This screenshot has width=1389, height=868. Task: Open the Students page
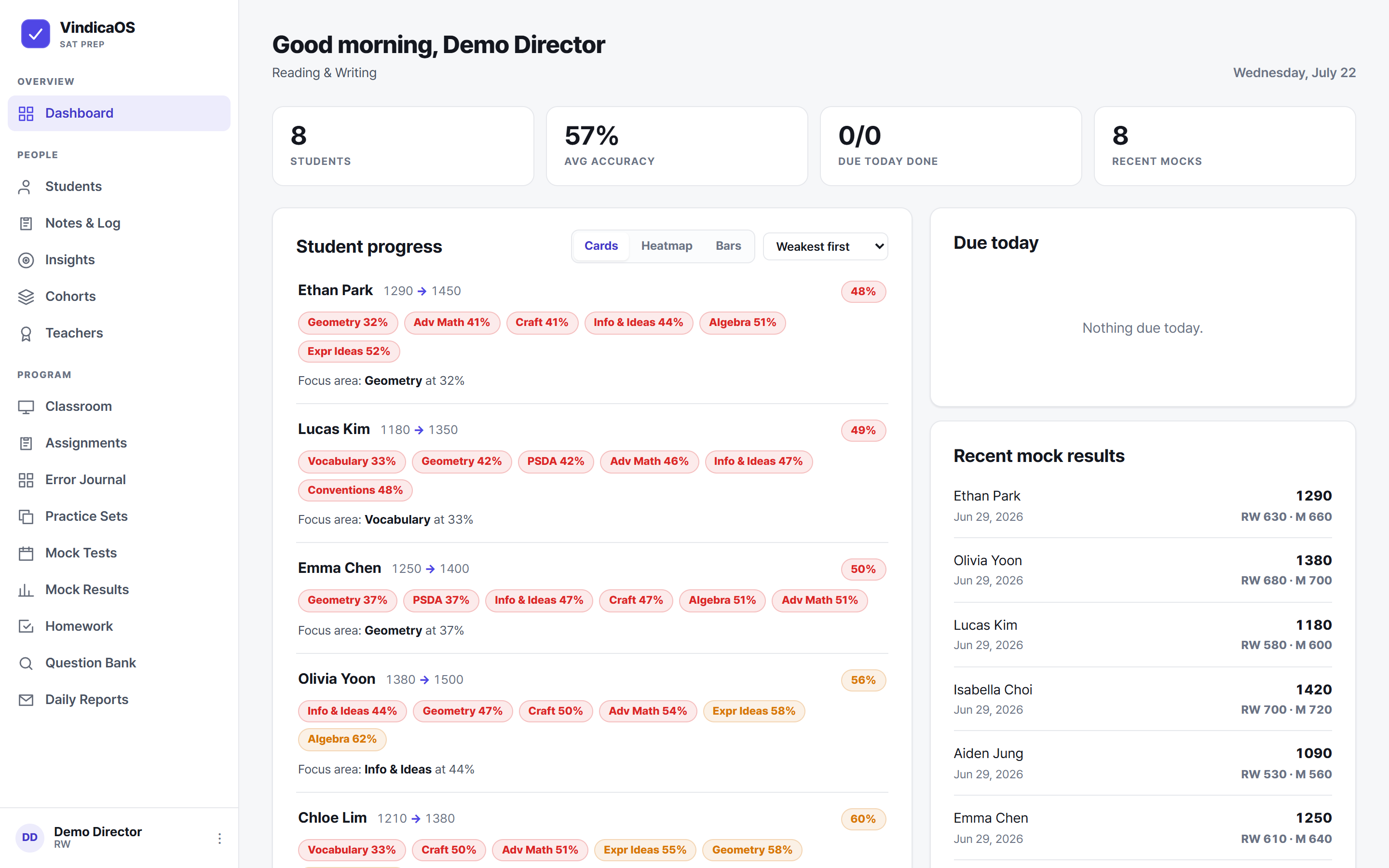click(119, 187)
